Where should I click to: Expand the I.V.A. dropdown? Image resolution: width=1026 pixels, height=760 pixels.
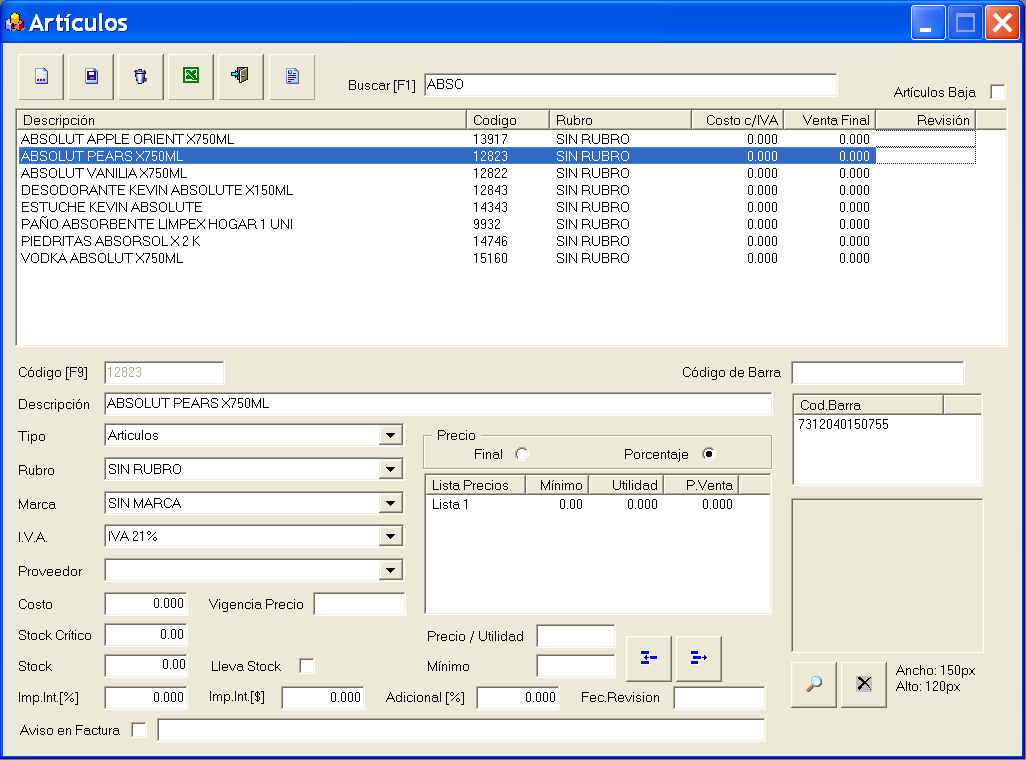[391, 537]
